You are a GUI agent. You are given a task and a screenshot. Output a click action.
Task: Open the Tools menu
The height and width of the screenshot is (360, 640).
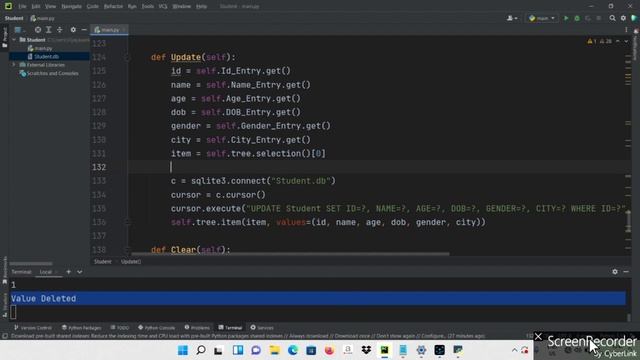pyautogui.click(x=148, y=7)
